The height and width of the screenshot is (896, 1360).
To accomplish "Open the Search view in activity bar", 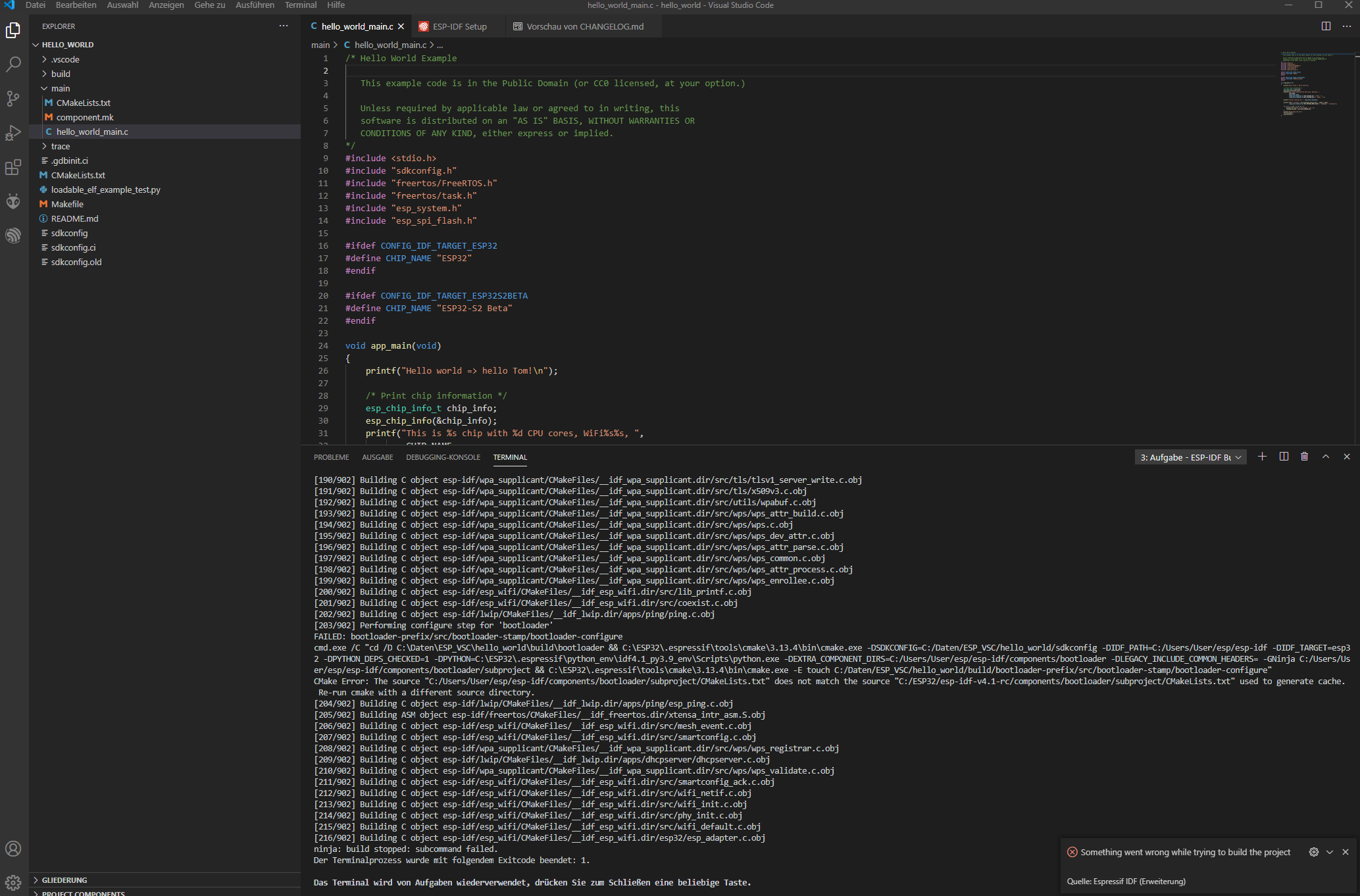I will pyautogui.click(x=13, y=64).
